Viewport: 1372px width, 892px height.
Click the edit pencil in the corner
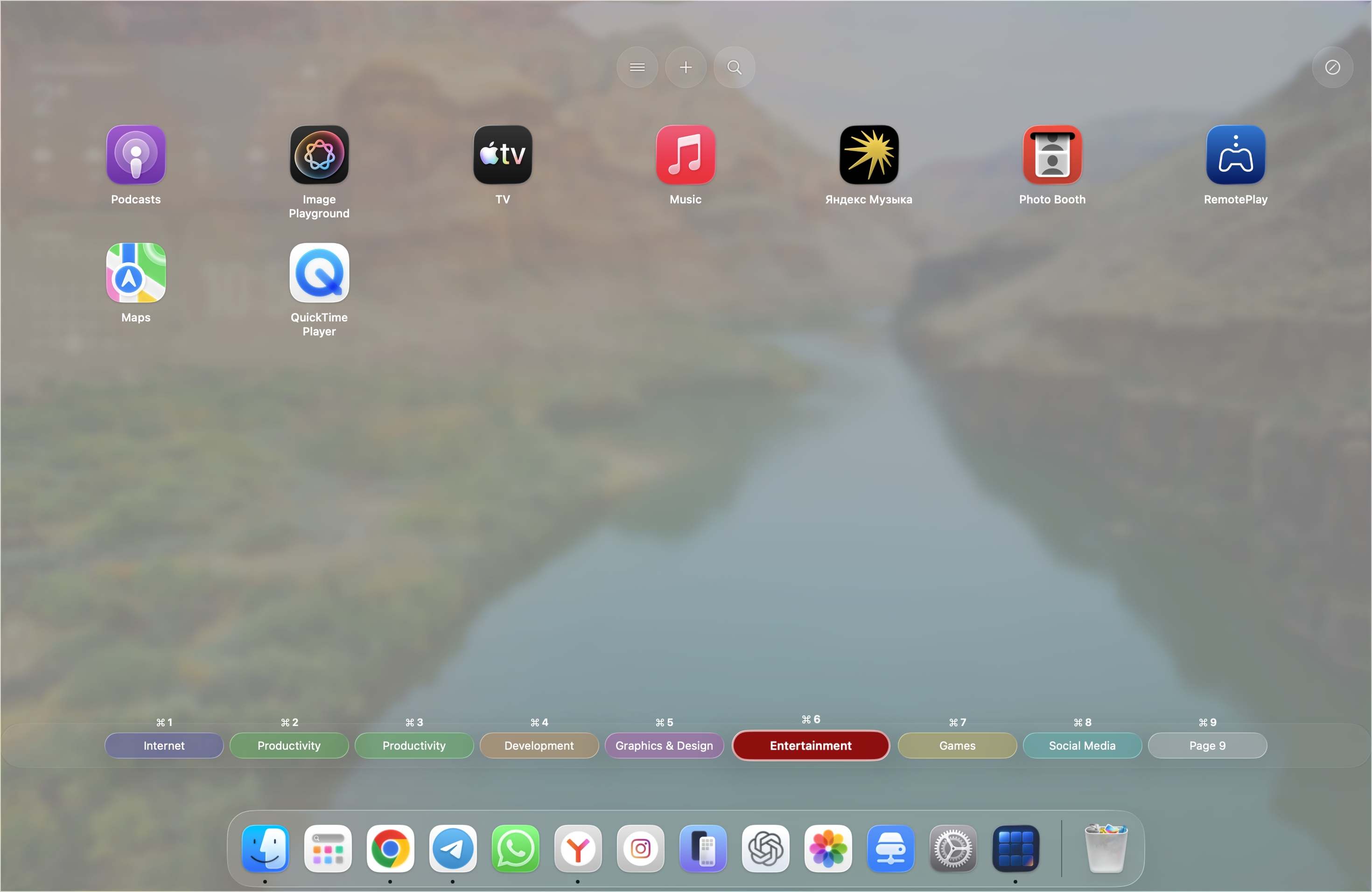[1332, 67]
